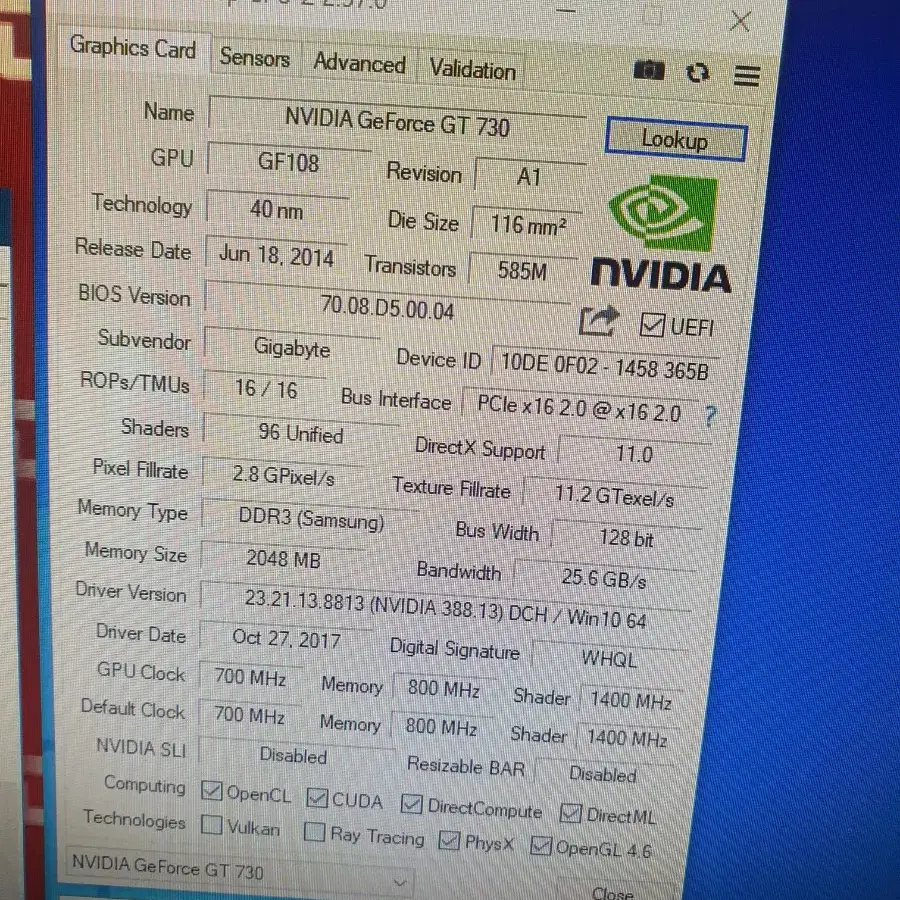
Task: Click the Memory Size field 2048 MB
Action: tap(283, 558)
